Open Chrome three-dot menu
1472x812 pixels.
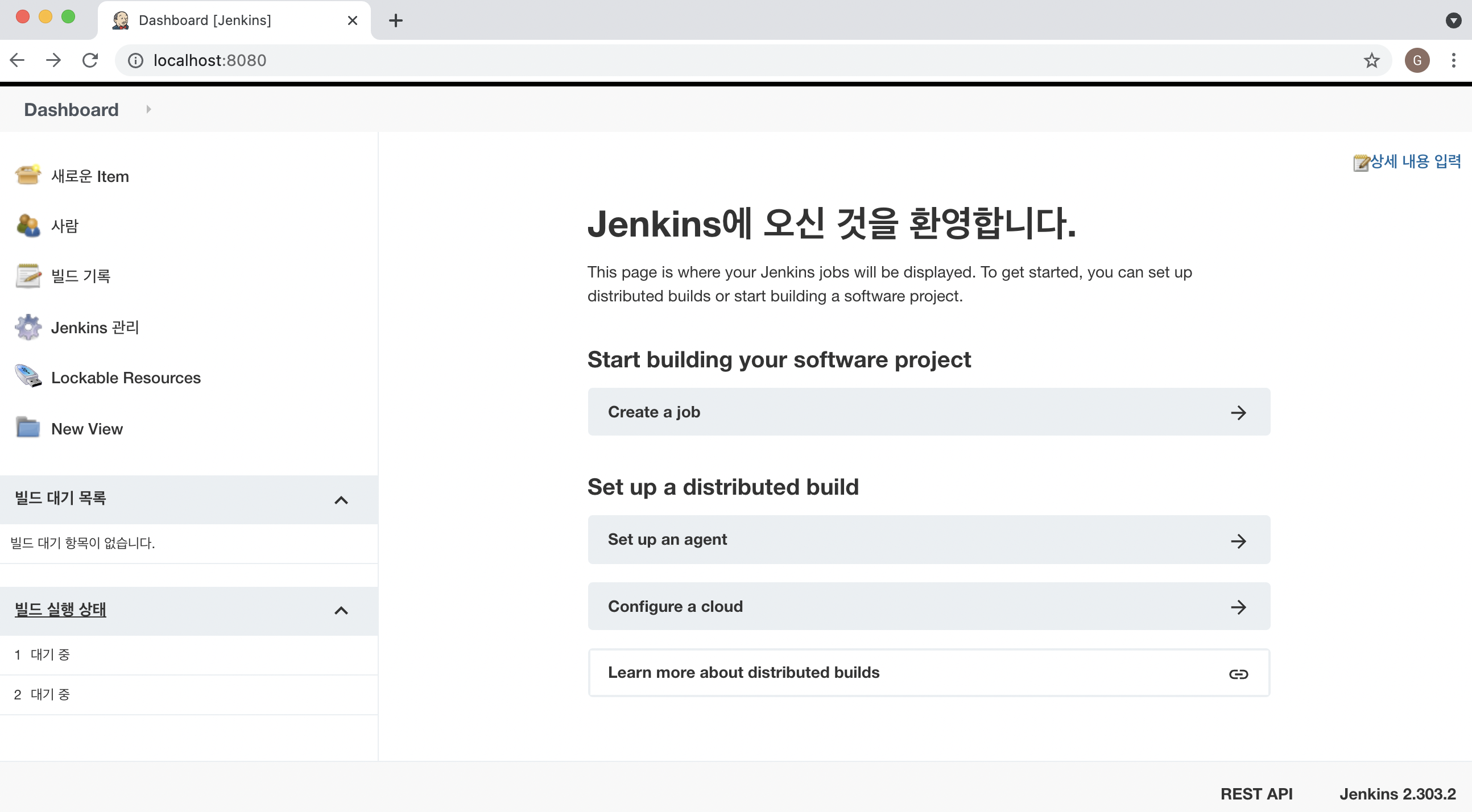[1453, 61]
